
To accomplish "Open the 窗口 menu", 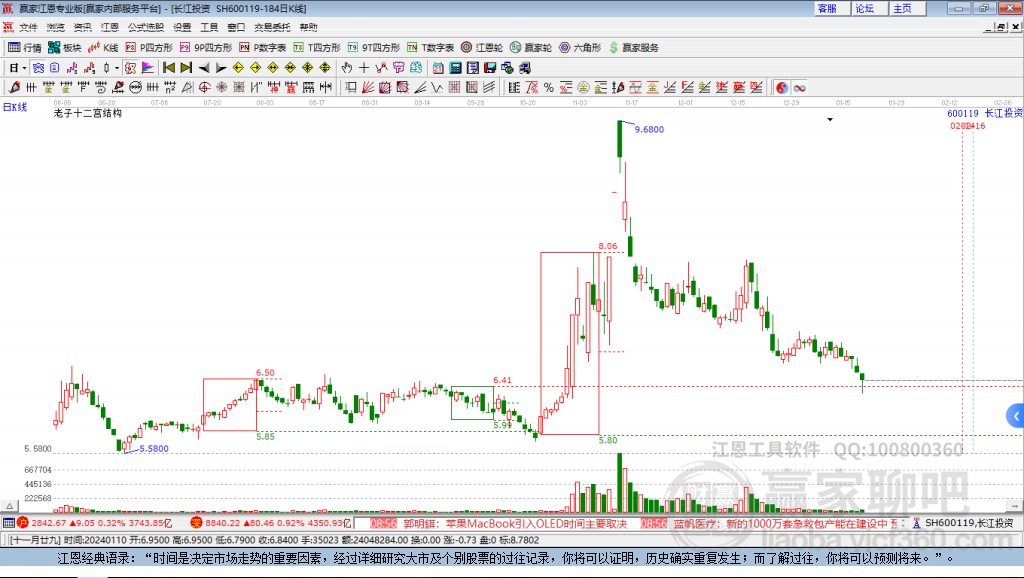I will coord(236,27).
